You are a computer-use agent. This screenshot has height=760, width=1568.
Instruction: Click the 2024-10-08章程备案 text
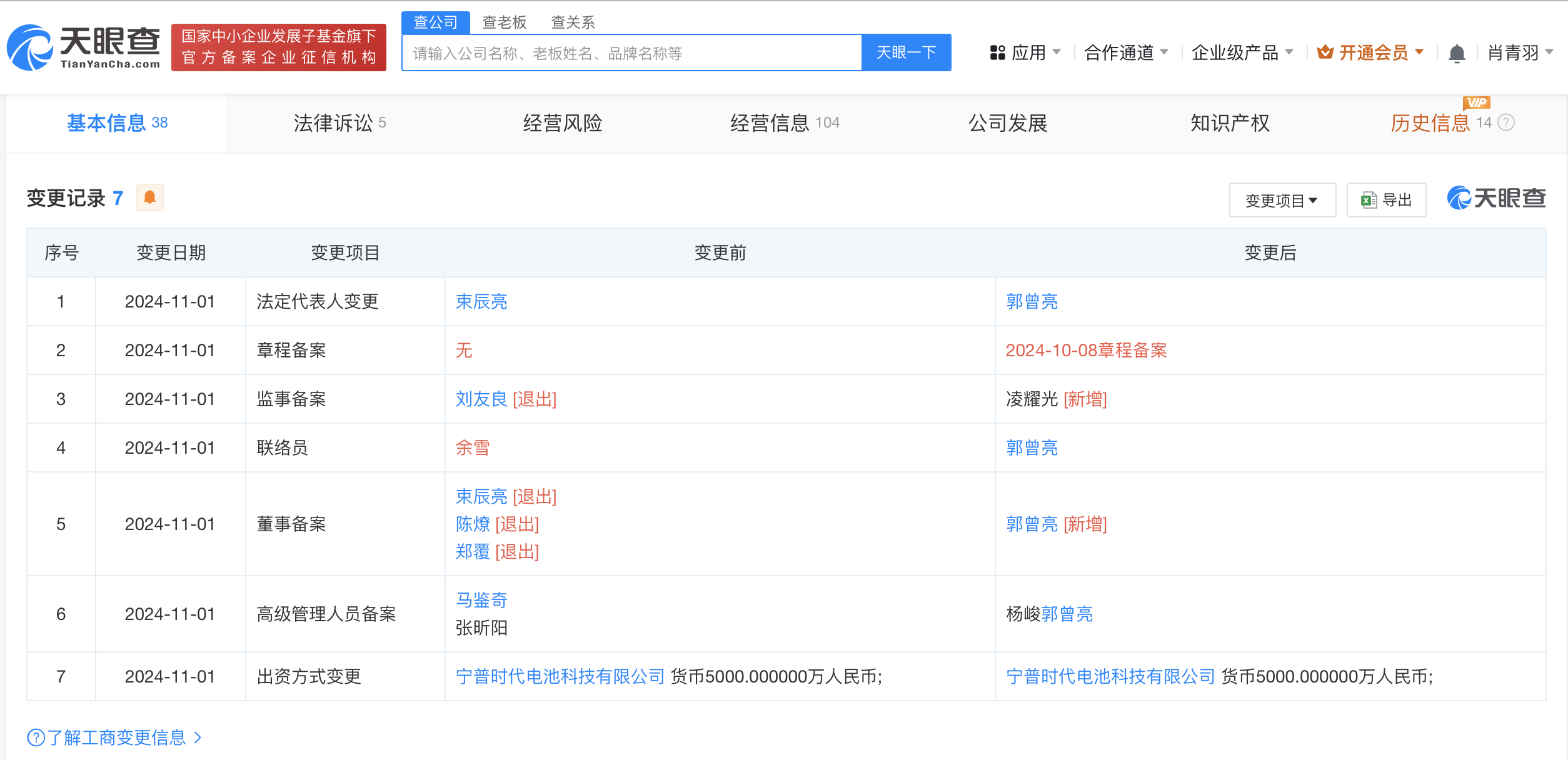click(1087, 350)
